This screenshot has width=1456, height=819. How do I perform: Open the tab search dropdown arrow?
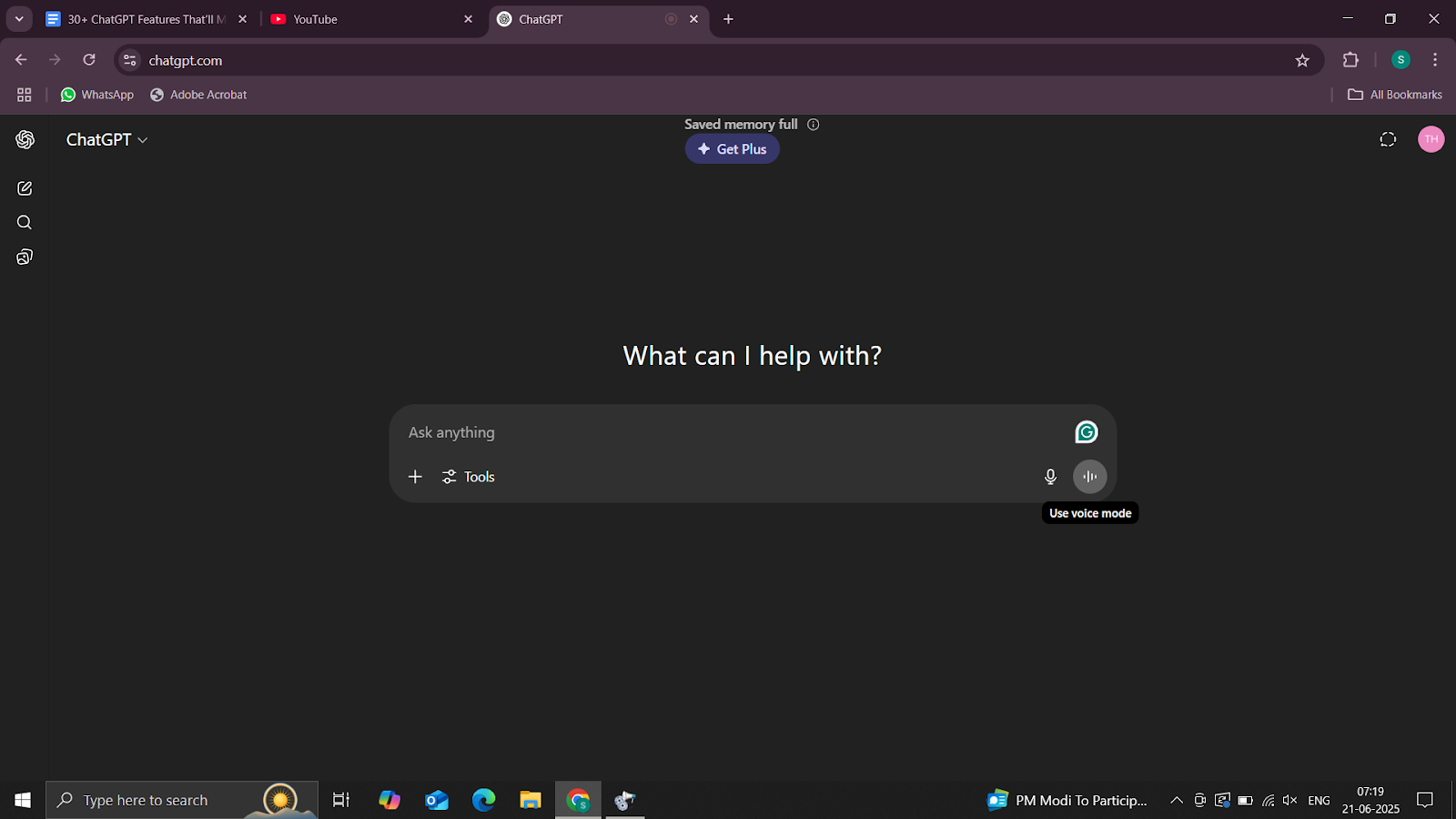pos(19,19)
